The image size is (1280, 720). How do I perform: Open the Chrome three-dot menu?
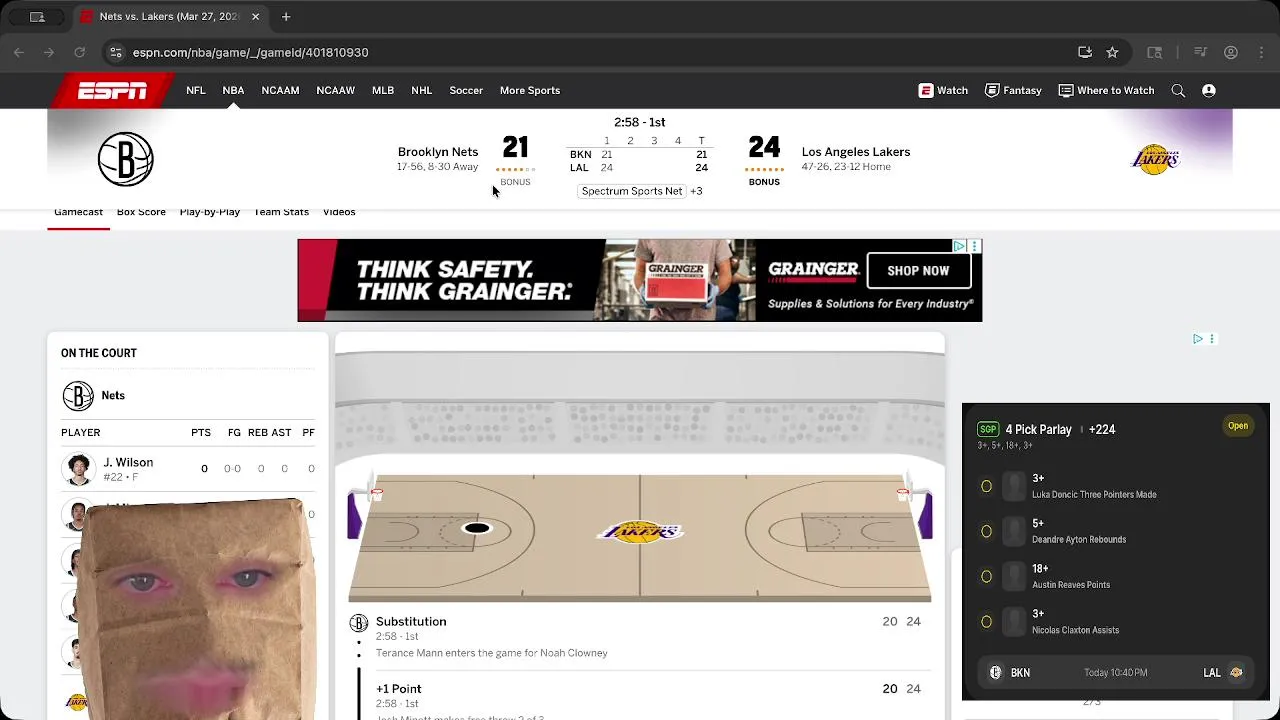[1260, 52]
